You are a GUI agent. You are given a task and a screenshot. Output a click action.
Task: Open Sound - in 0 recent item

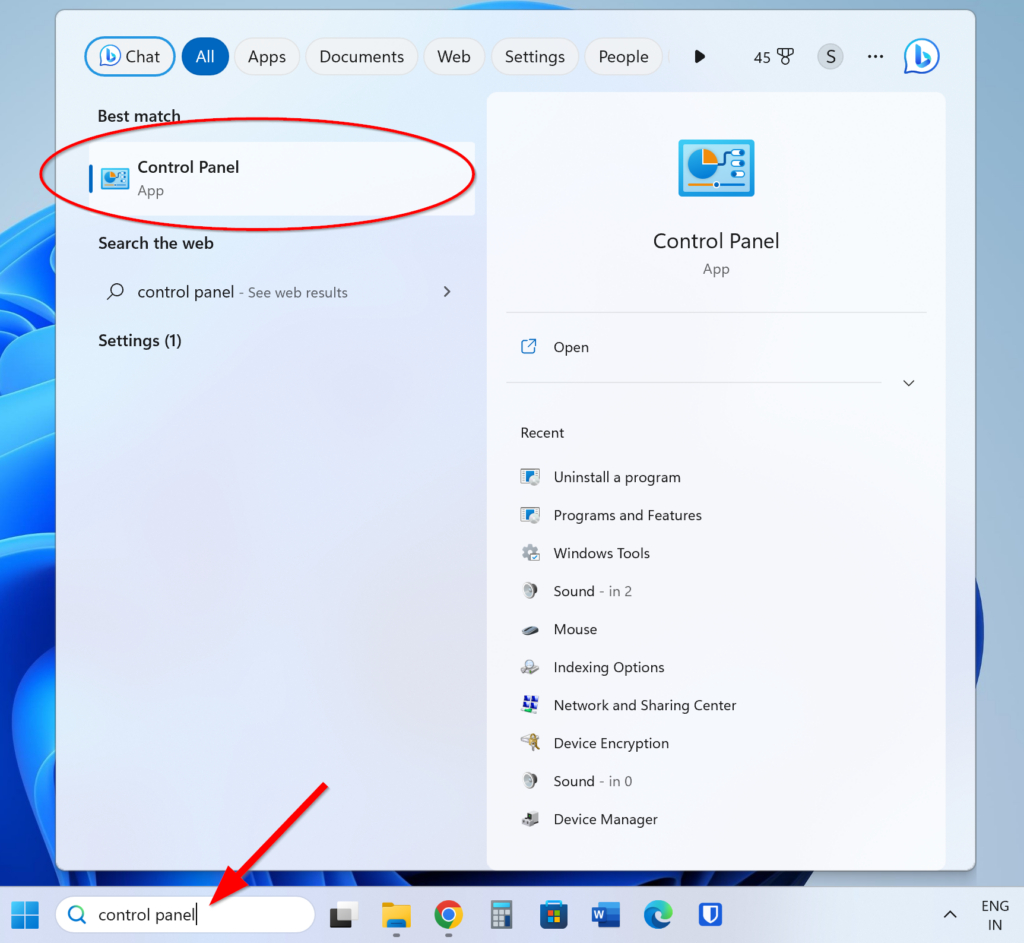point(716,781)
